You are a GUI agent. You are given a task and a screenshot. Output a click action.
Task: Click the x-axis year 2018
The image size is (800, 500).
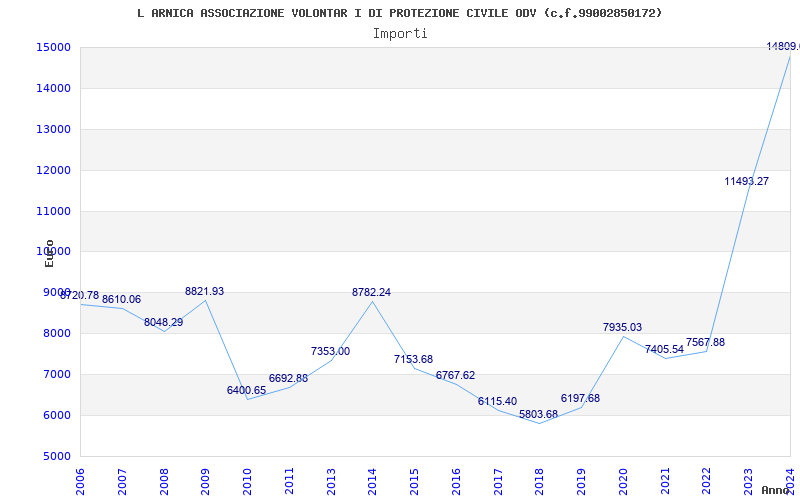pos(540,482)
